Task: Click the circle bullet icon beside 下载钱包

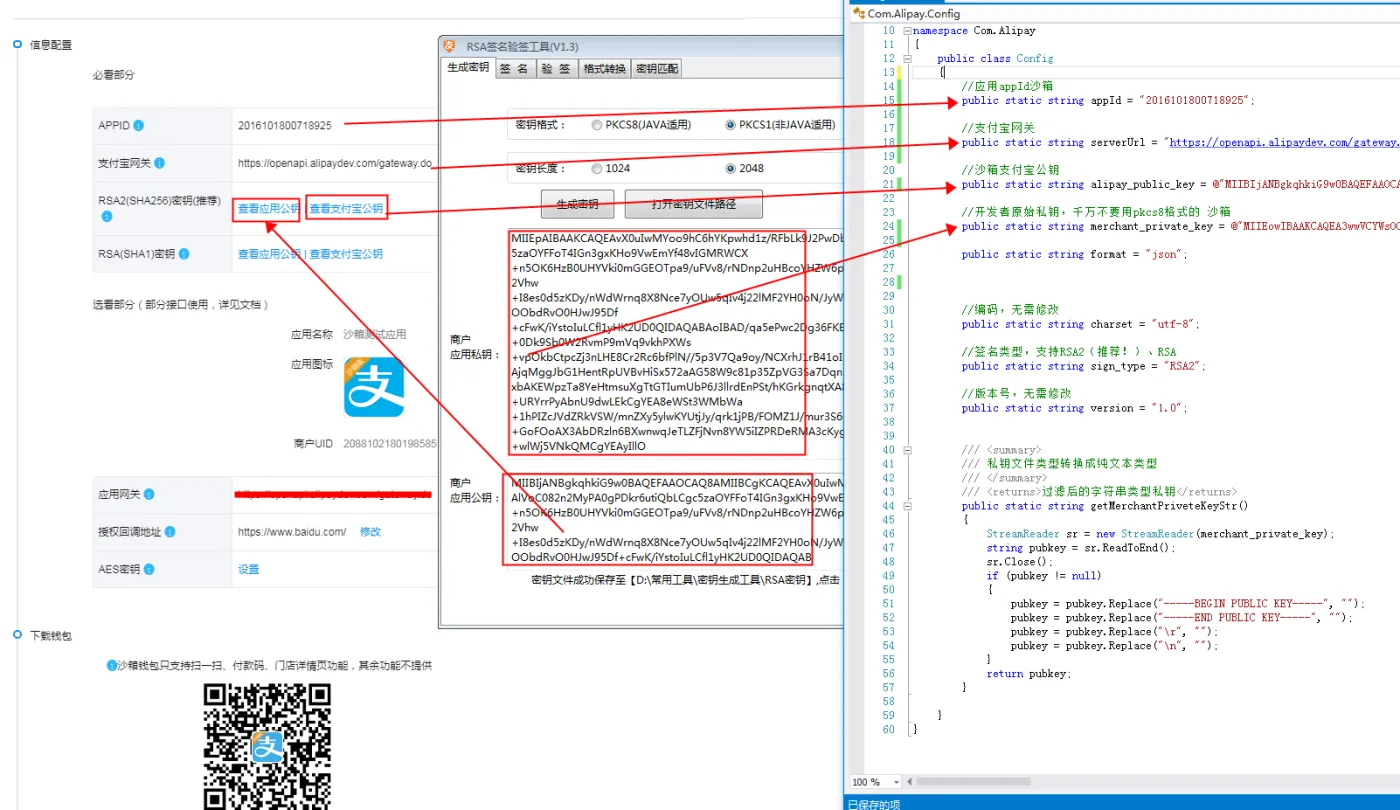Action: [17, 635]
